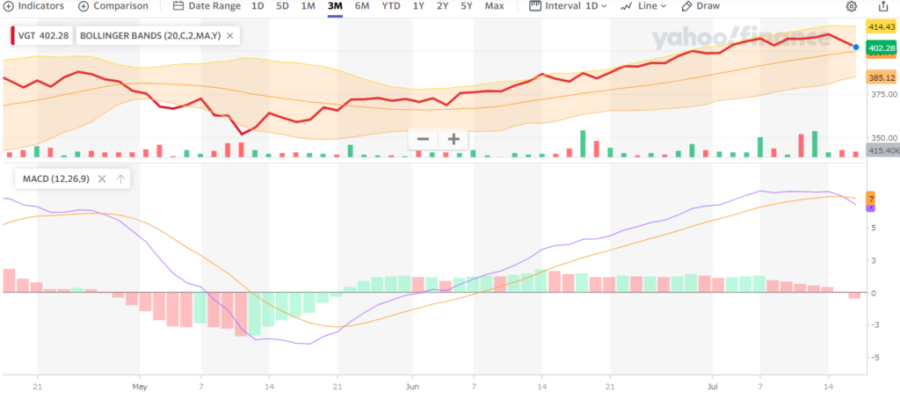Remove Bollinger Bands indicator with X
This screenshot has width=900, height=393.
[x=230, y=36]
